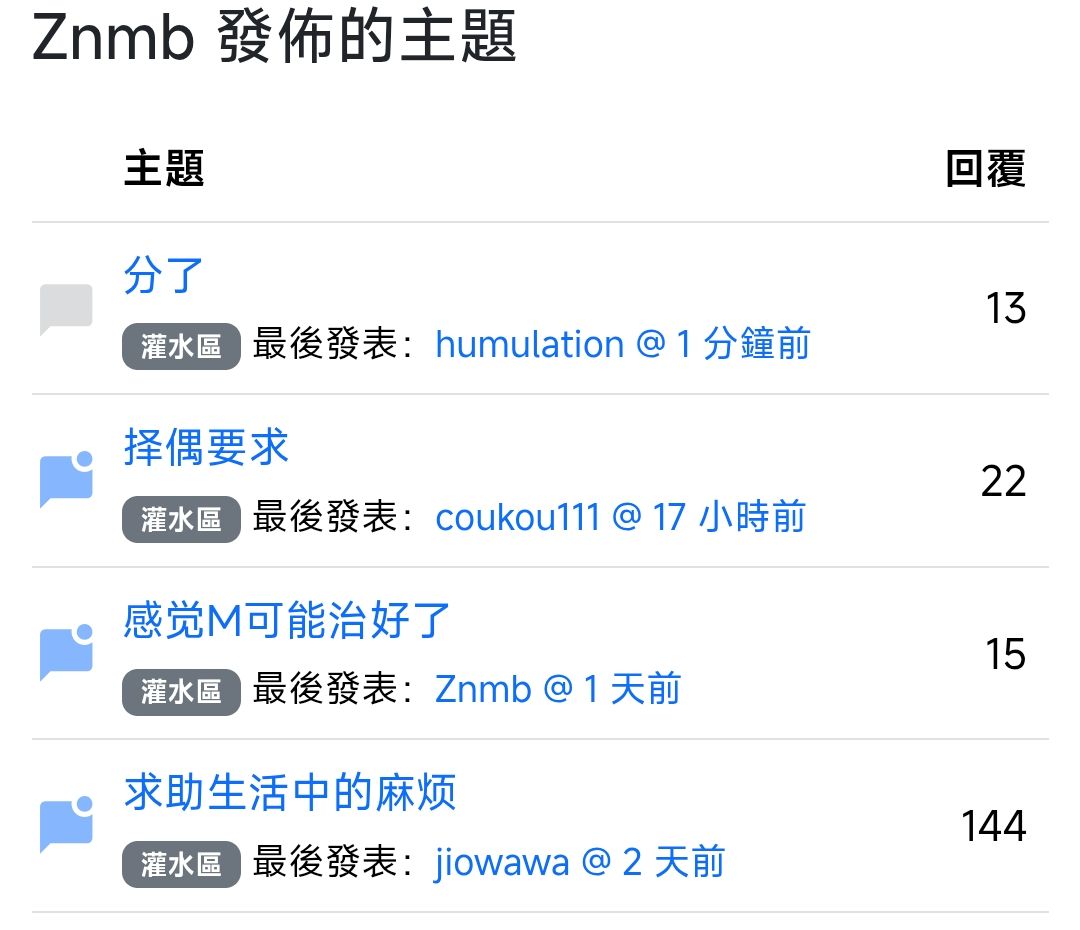This screenshot has height=930, width=1080.
Task: Click the grey read-topic icon beside 分了
Action: pos(66,309)
